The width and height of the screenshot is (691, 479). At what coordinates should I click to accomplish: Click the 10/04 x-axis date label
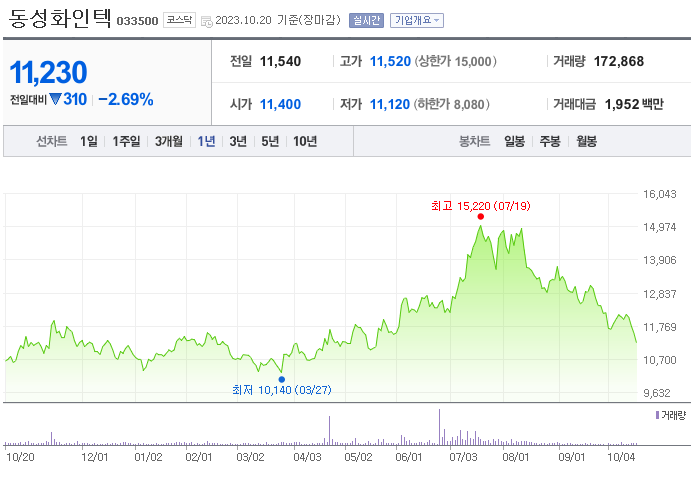621,457
